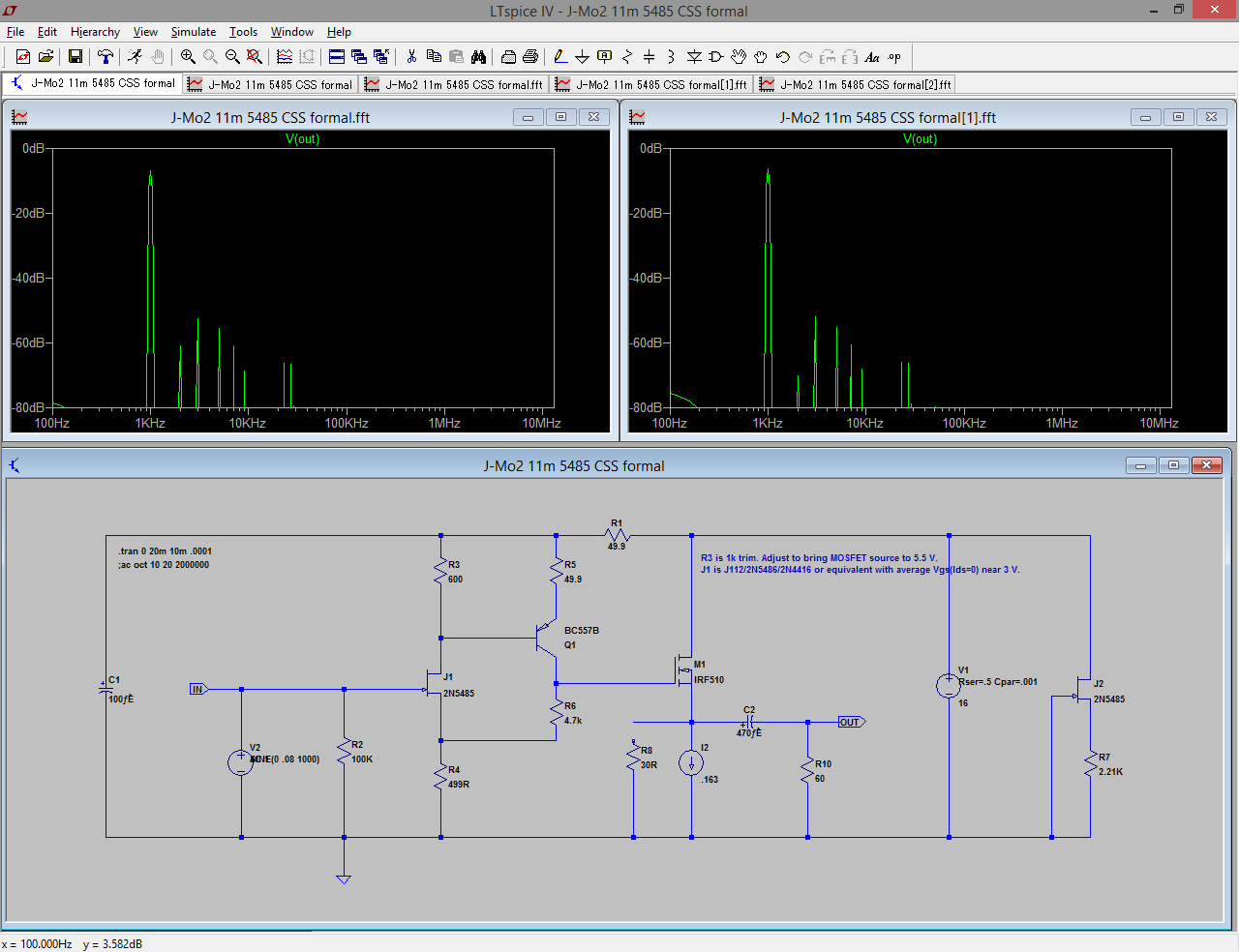Click the Cut scissors icon
Screen dimensions: 1239x952
click(411, 57)
